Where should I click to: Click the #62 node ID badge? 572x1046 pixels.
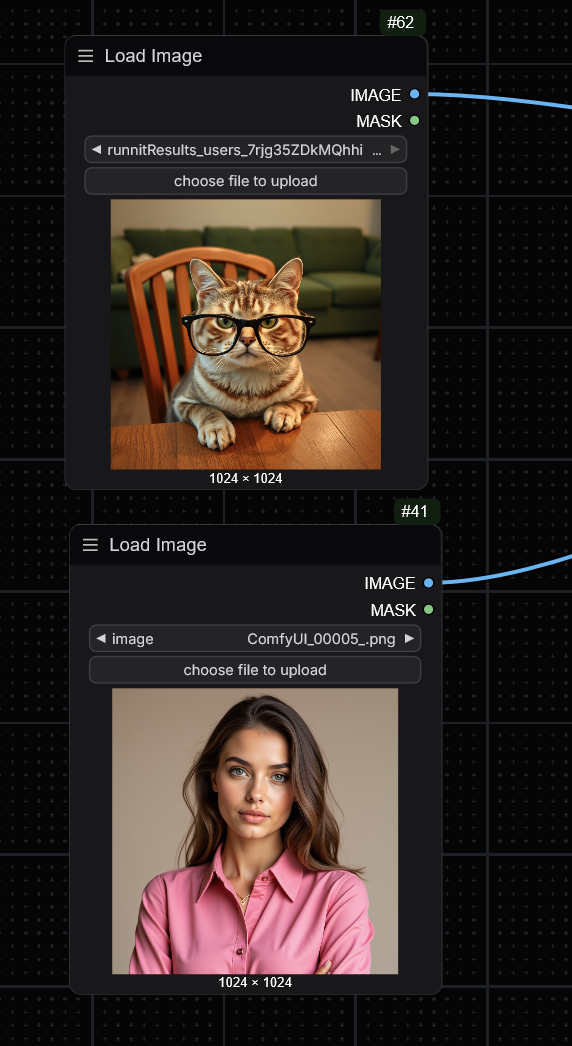[400, 22]
